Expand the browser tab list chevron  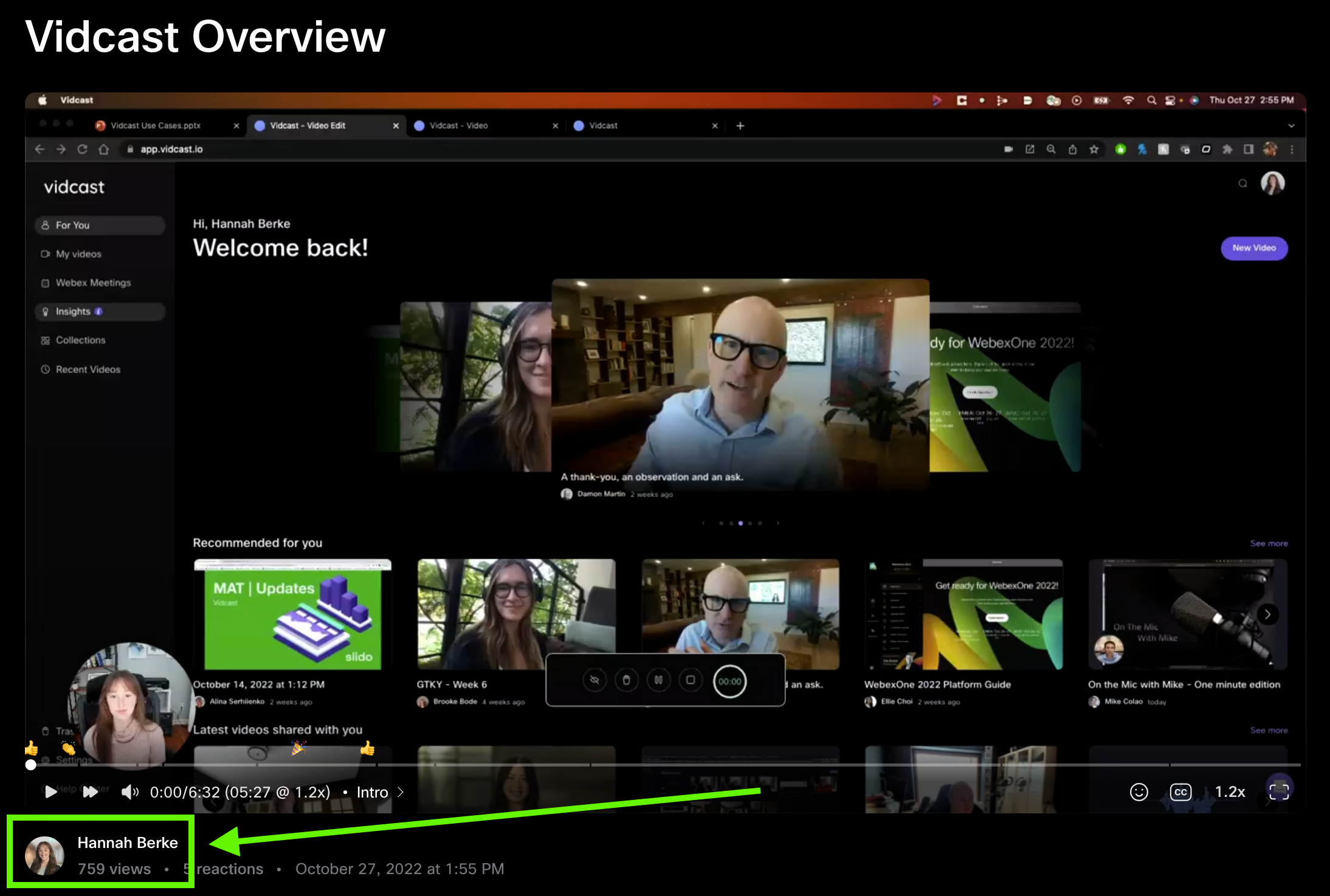[1291, 126]
